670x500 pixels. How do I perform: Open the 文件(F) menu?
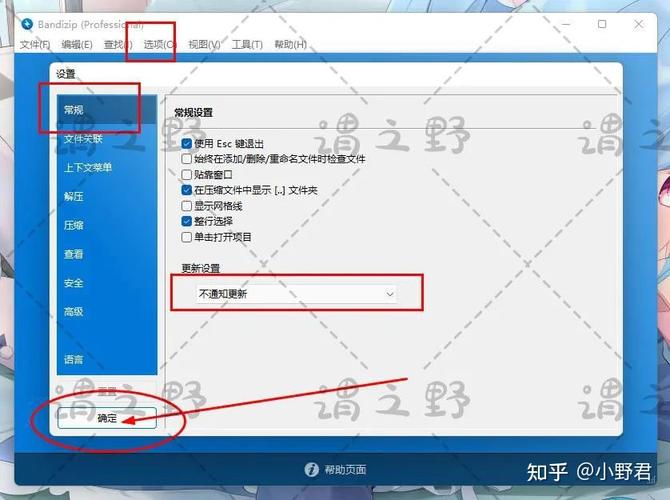(35, 44)
